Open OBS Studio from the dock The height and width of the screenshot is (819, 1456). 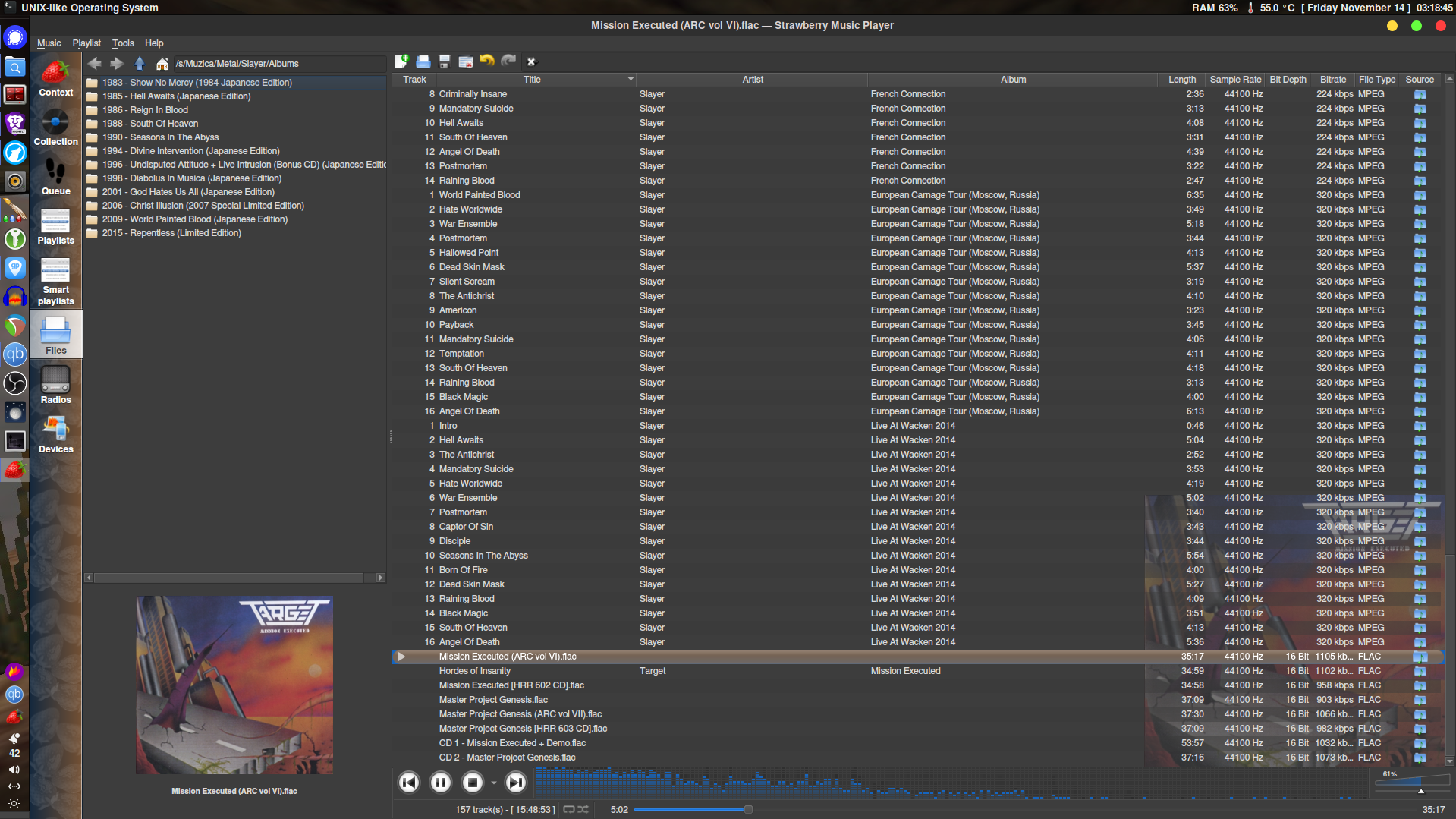(x=15, y=383)
